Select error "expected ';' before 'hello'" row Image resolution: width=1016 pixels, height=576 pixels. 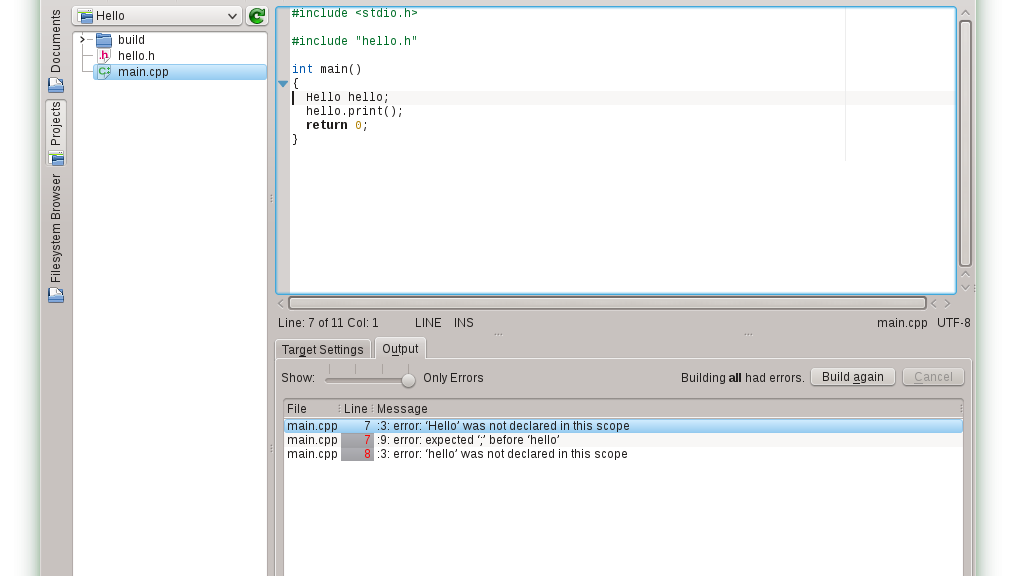coord(468,440)
